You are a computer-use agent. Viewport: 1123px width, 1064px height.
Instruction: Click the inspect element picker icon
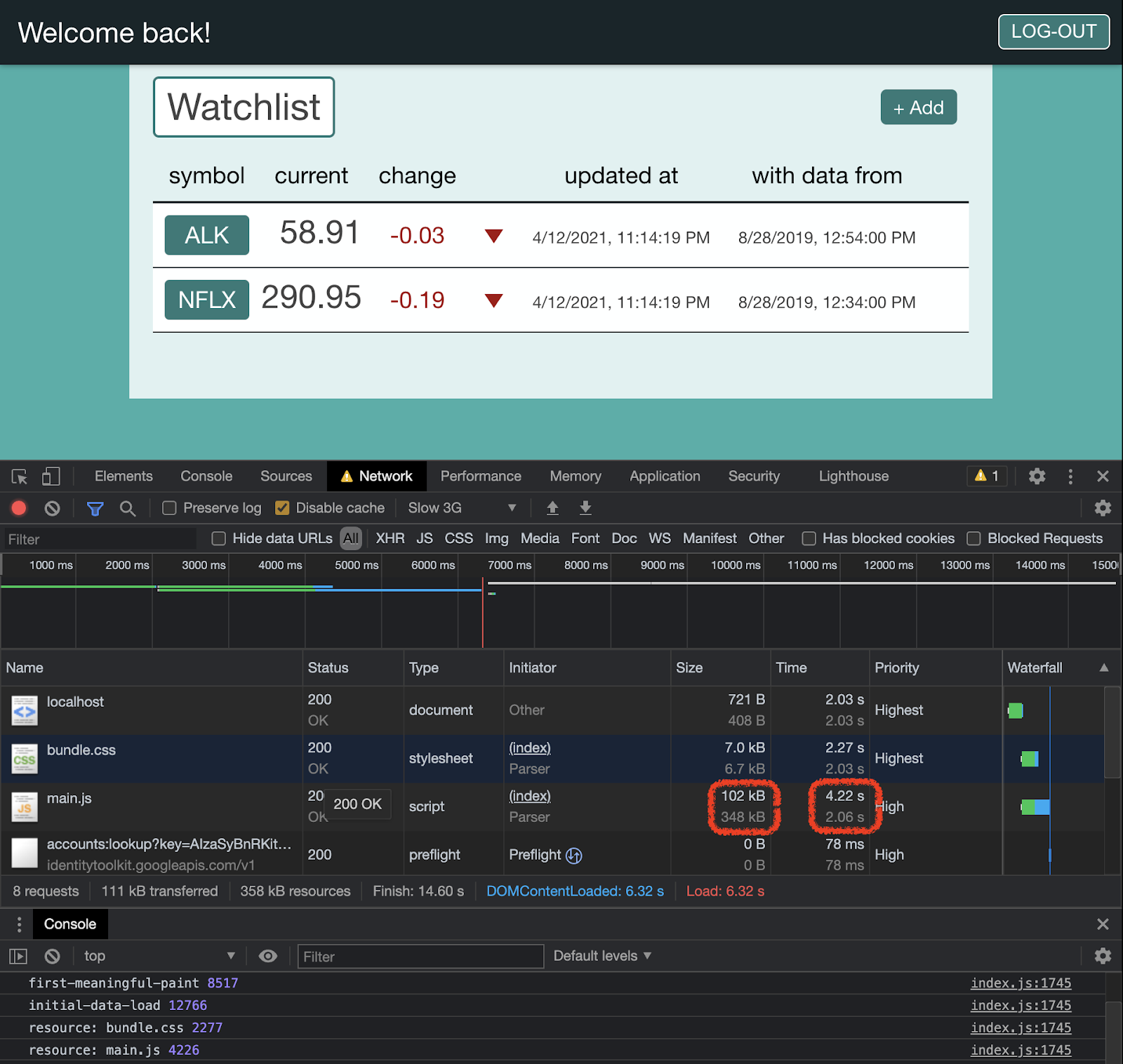click(20, 477)
